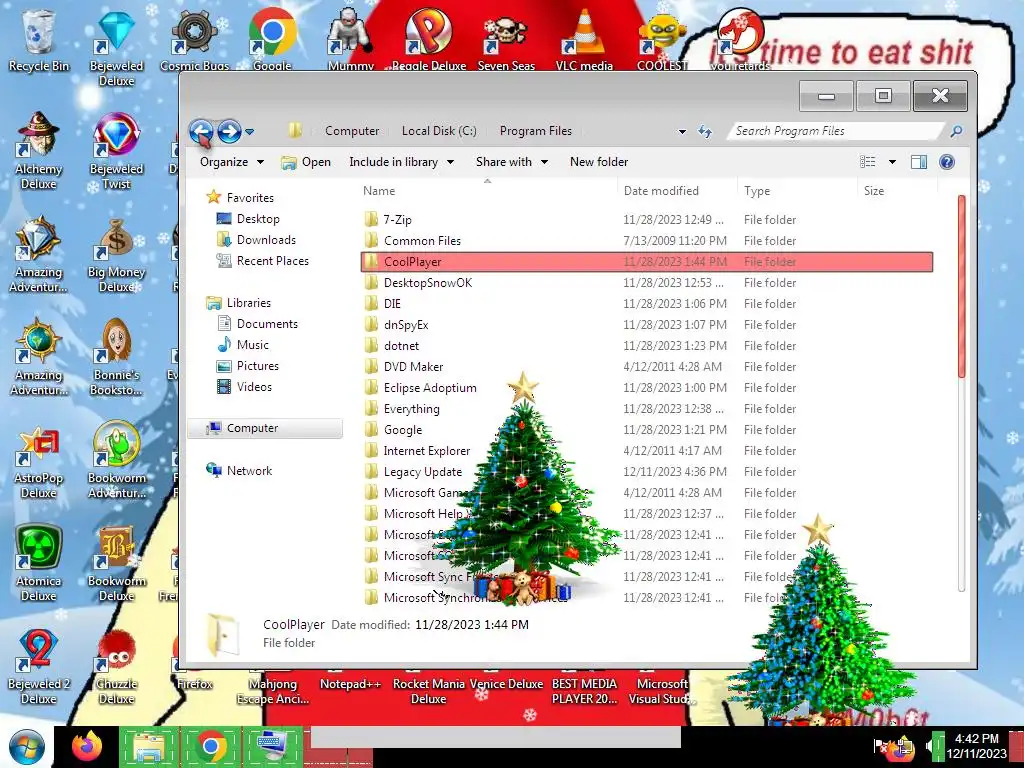Open AstroPop Deluxe desktop shortcut
The width and height of the screenshot is (1024, 768).
point(38,460)
